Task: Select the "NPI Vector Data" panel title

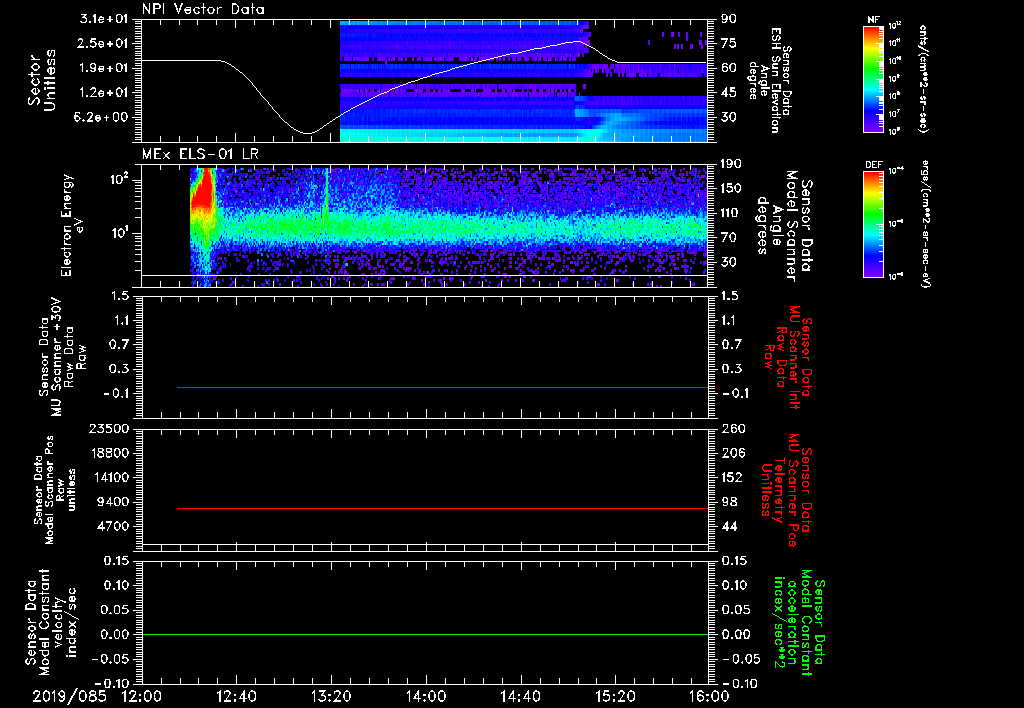Action: (x=203, y=9)
